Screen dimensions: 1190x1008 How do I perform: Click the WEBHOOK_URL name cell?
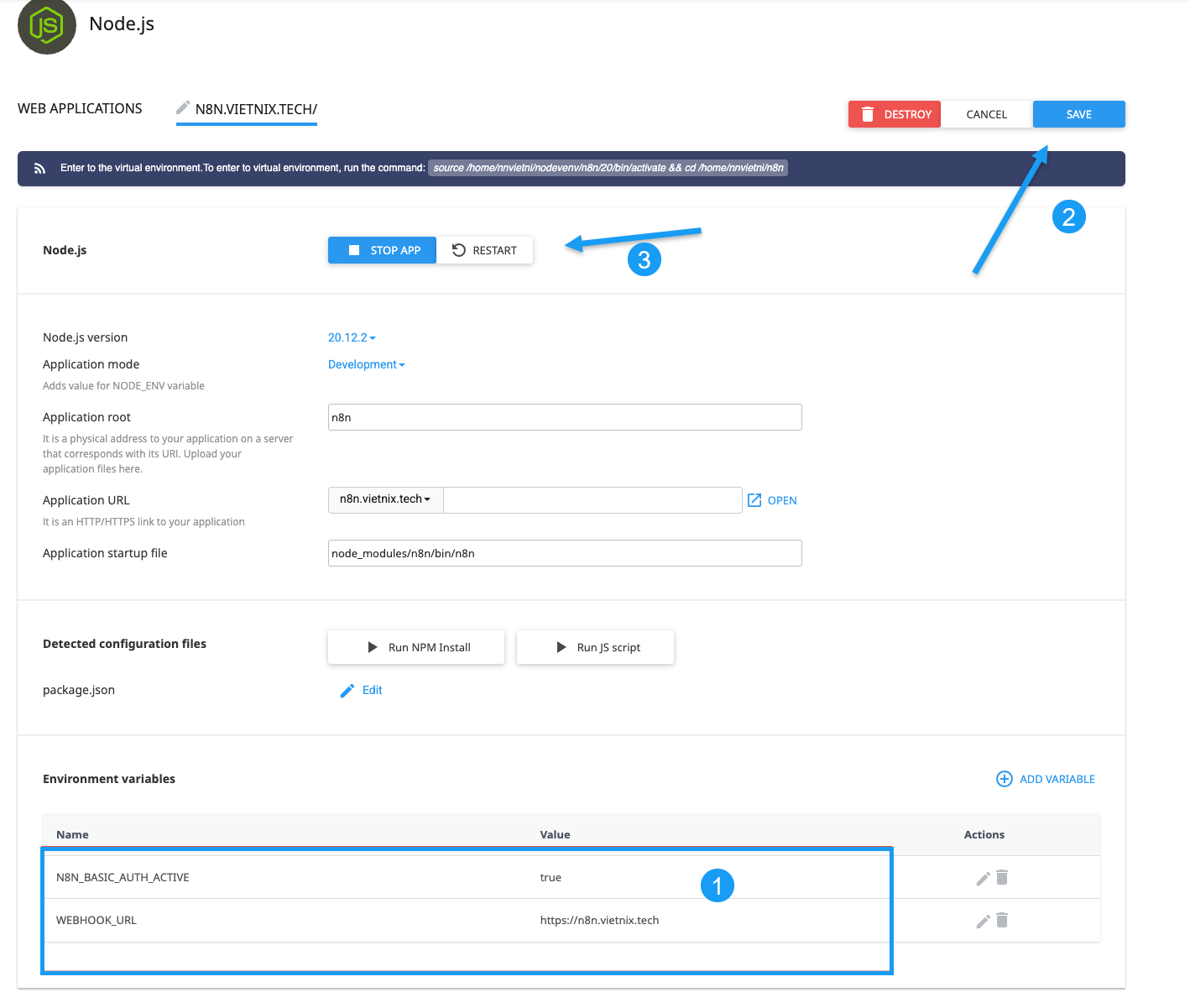97,920
